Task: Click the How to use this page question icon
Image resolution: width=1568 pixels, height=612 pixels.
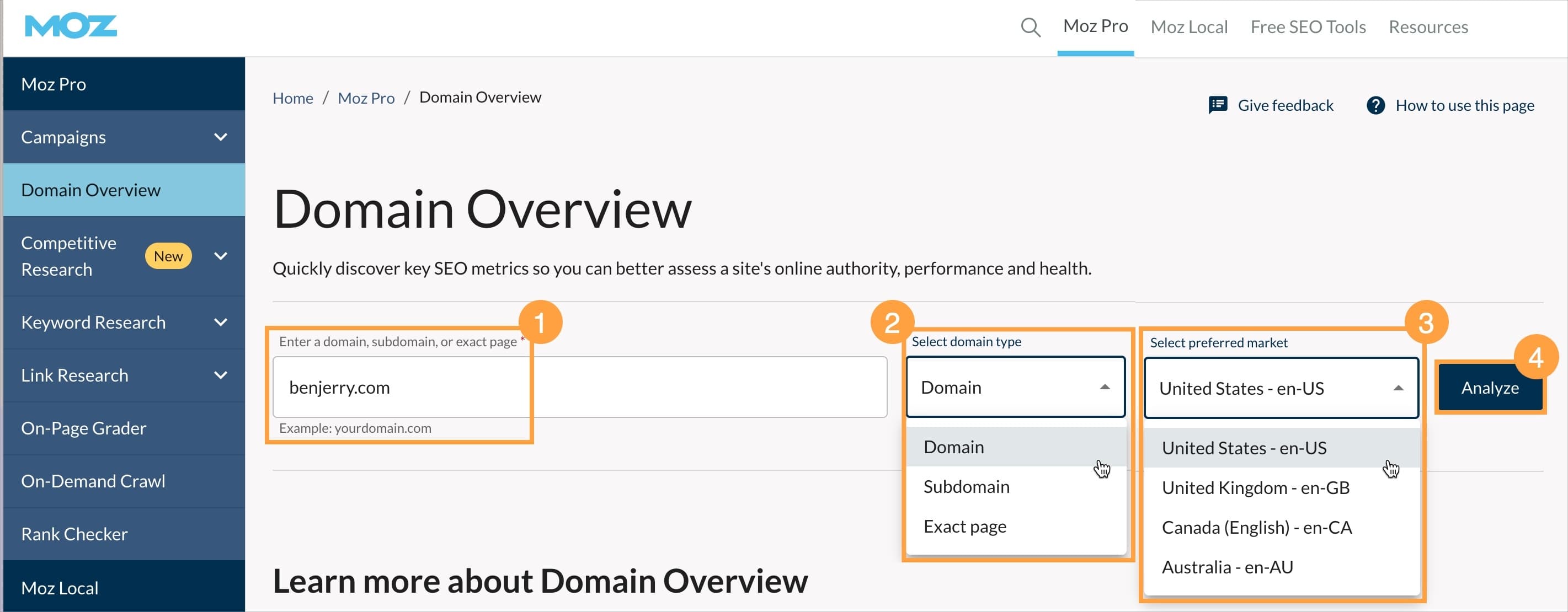Action: click(x=1375, y=105)
